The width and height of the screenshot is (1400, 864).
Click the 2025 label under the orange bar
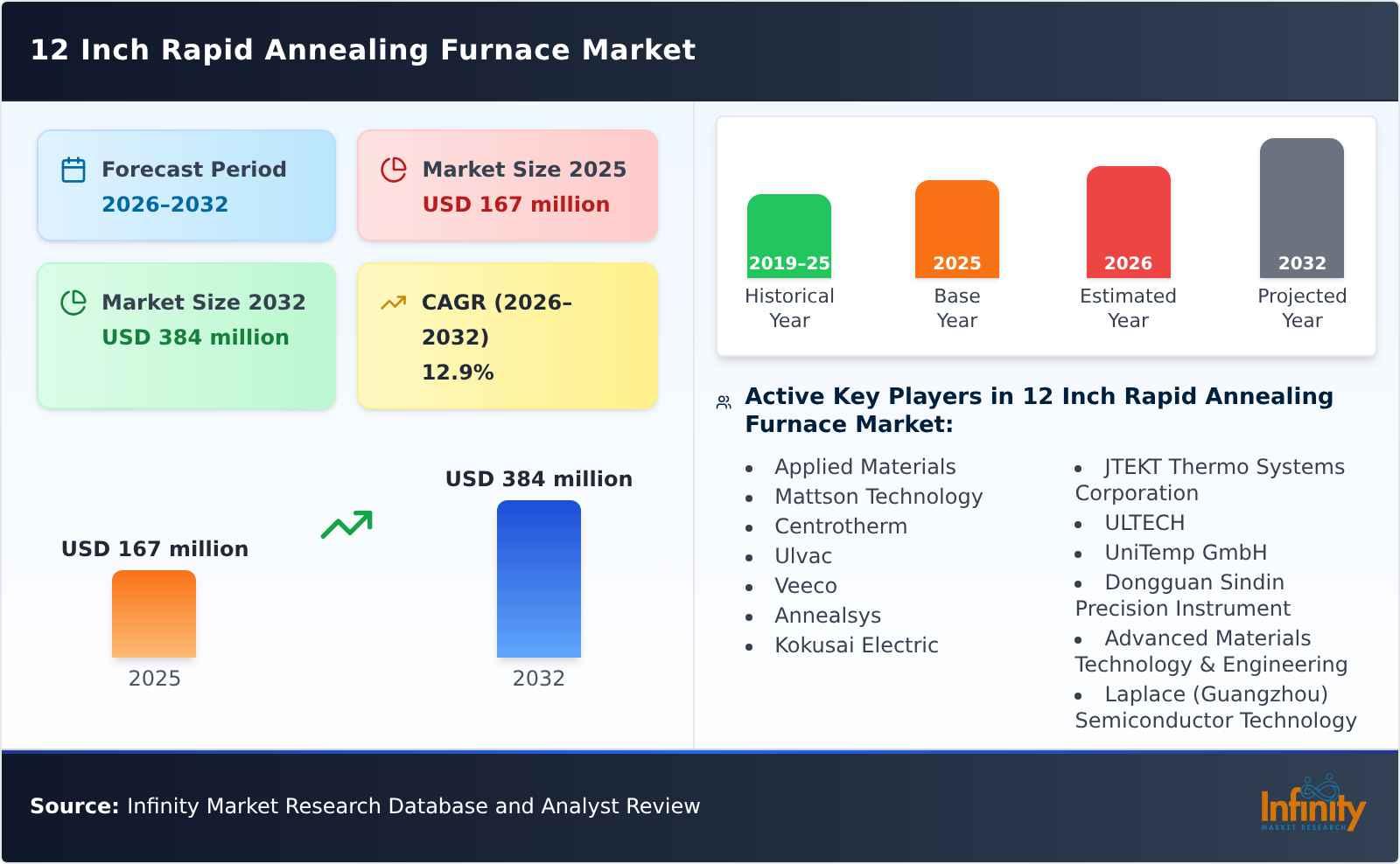(x=155, y=679)
